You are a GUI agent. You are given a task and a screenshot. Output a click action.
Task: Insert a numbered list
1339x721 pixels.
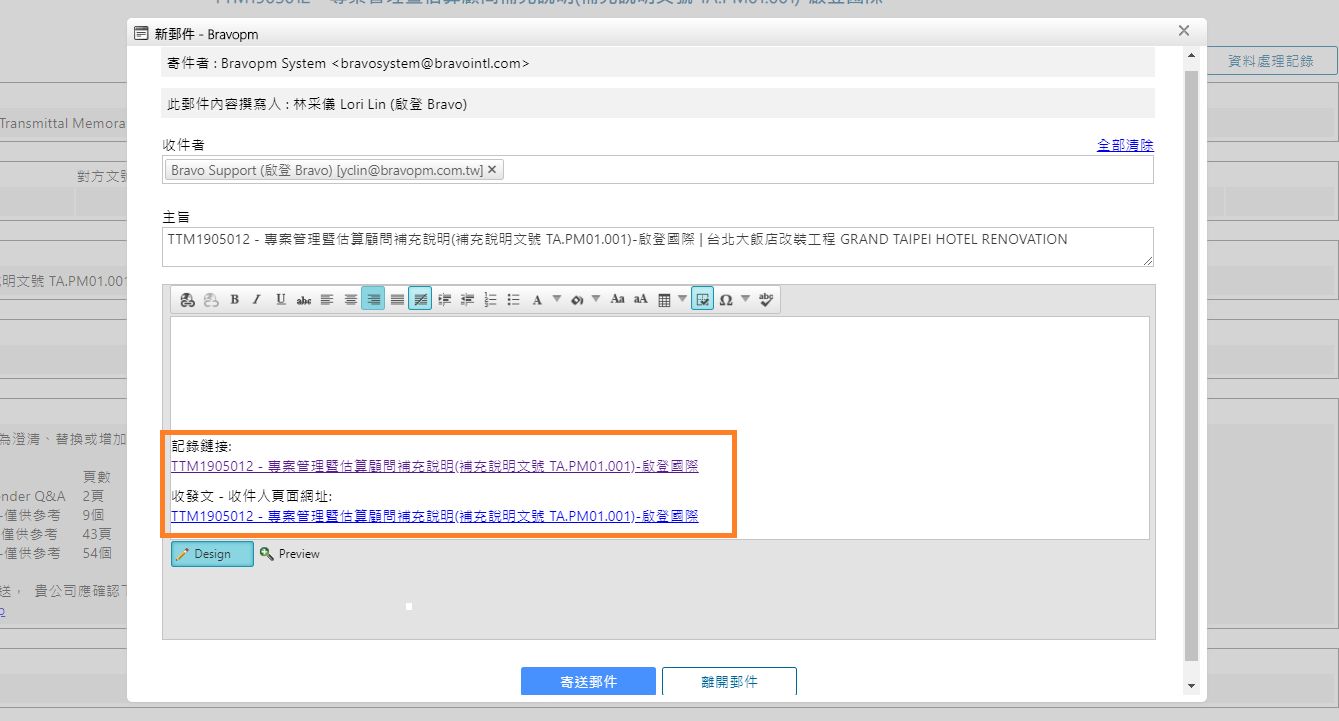coord(490,299)
